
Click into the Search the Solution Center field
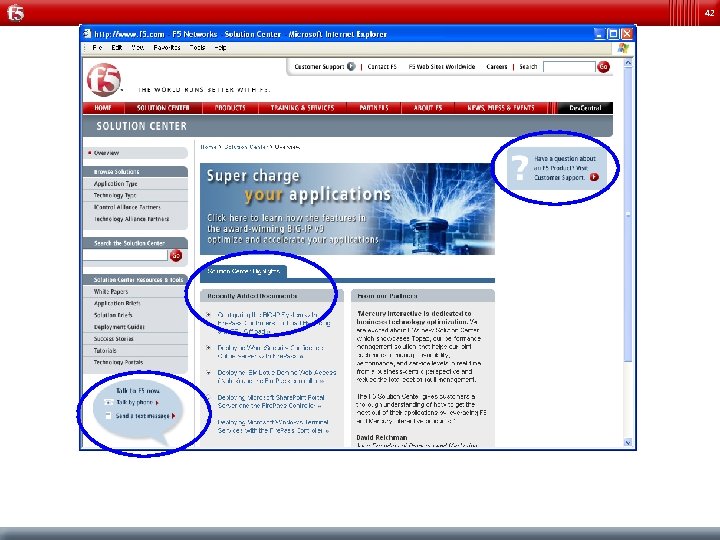pyautogui.click(x=125, y=255)
